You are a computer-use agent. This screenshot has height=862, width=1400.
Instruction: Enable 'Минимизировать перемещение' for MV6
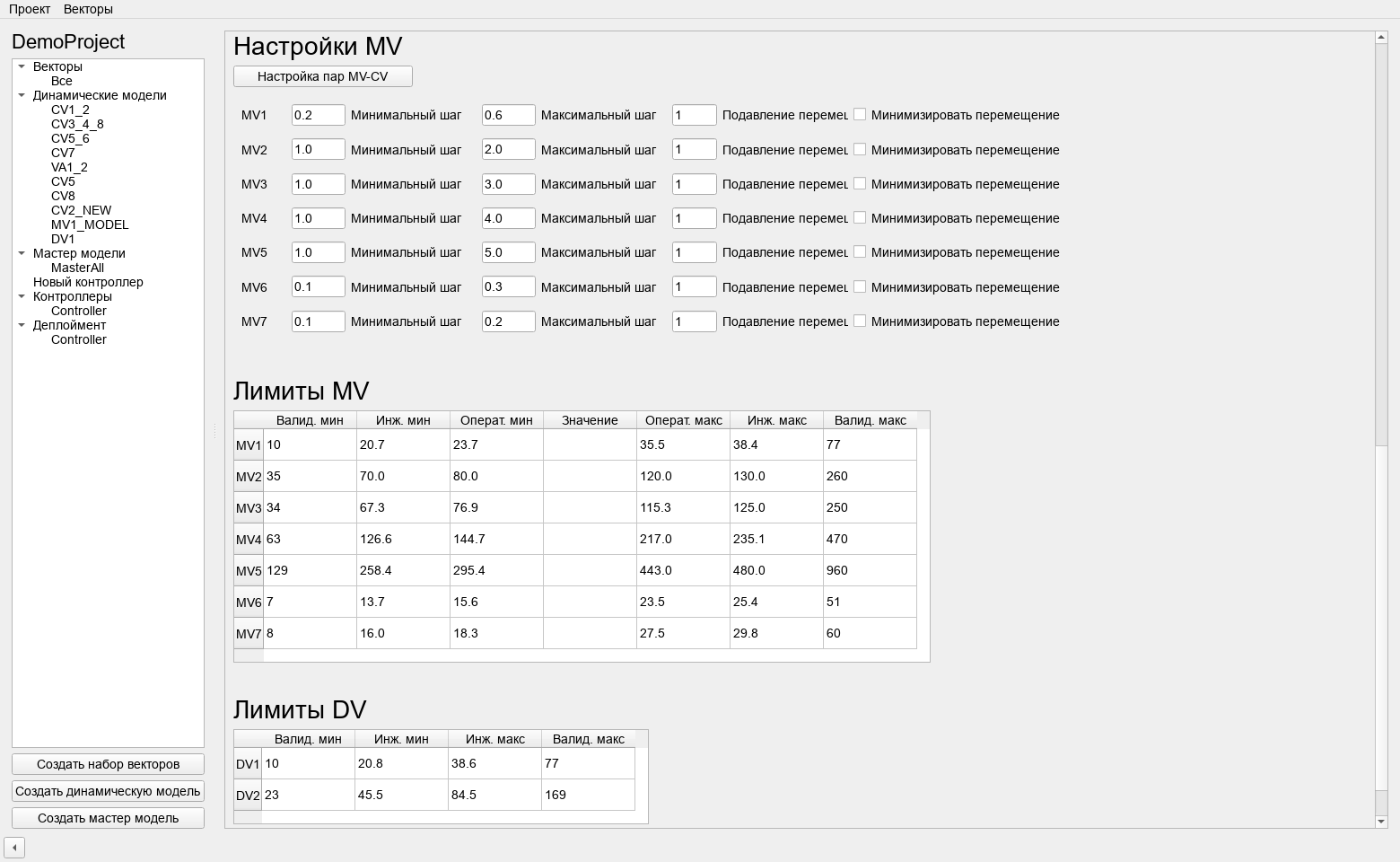coord(860,286)
